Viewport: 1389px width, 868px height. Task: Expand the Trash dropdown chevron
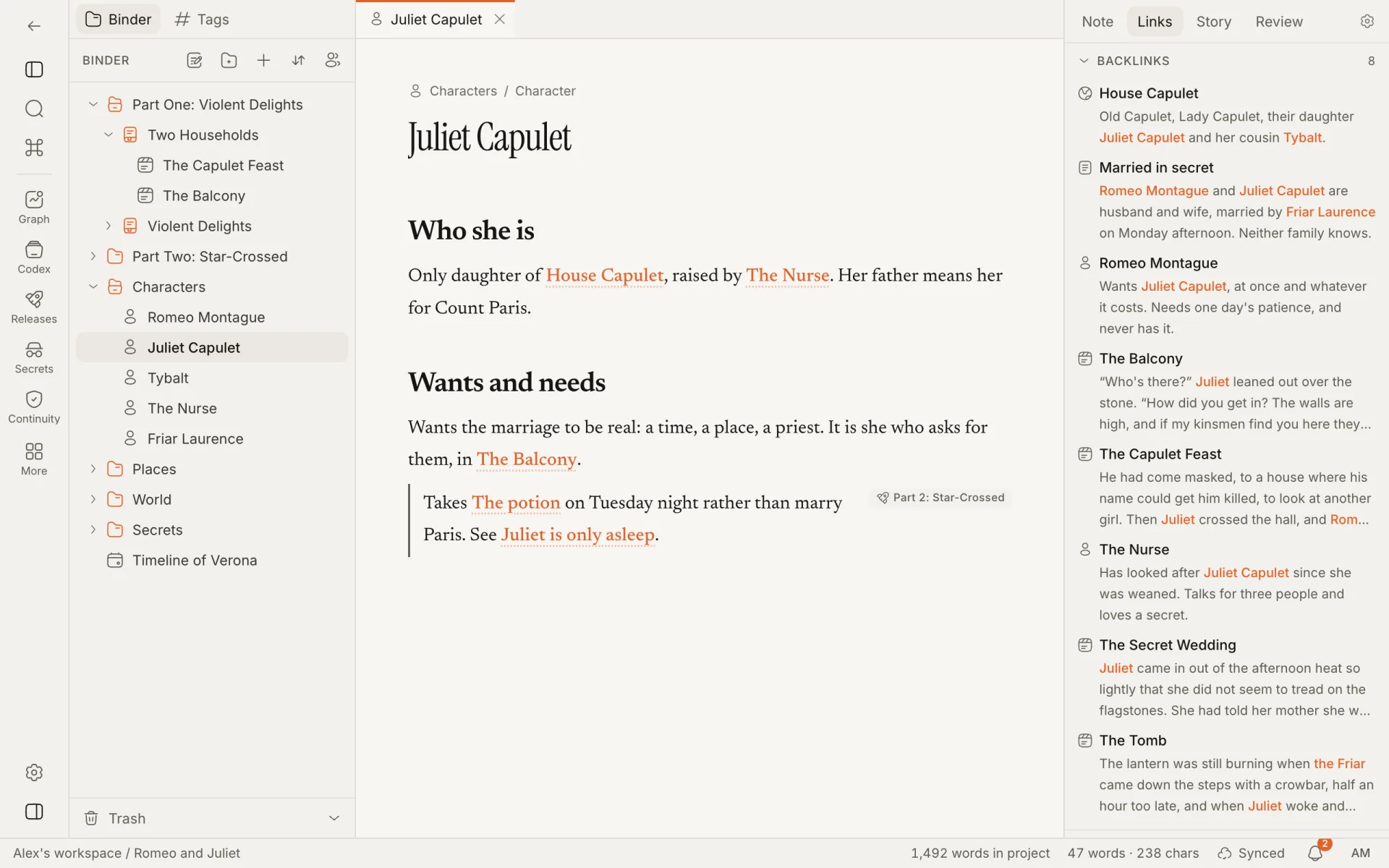coord(334,818)
